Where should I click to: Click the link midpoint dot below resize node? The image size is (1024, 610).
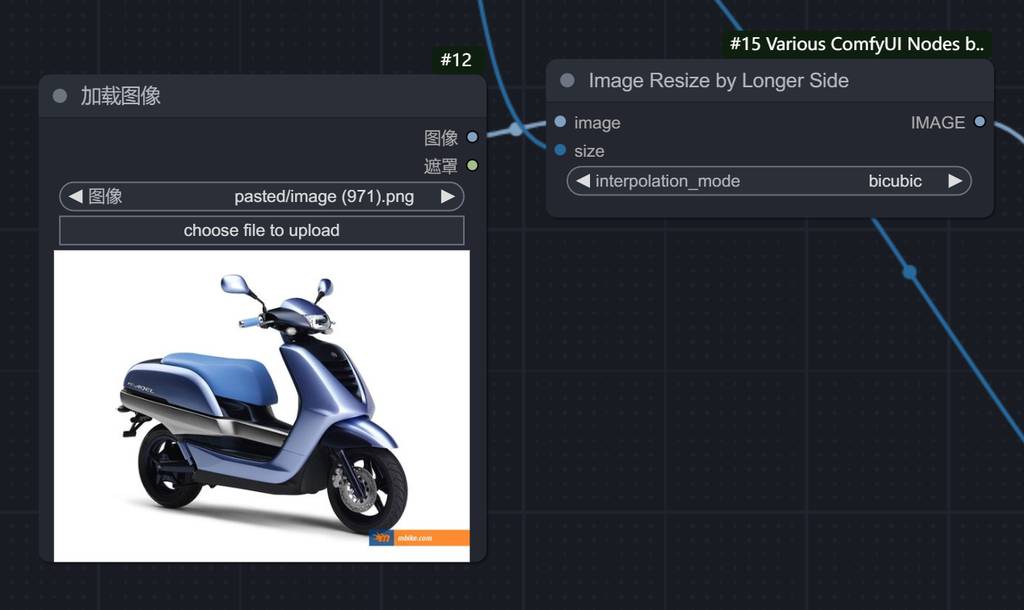[909, 272]
